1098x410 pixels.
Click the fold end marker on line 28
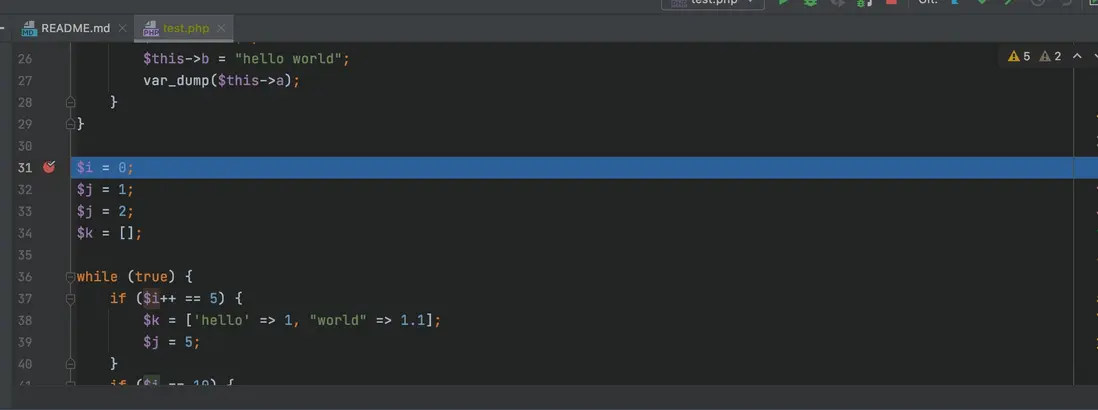(70, 102)
